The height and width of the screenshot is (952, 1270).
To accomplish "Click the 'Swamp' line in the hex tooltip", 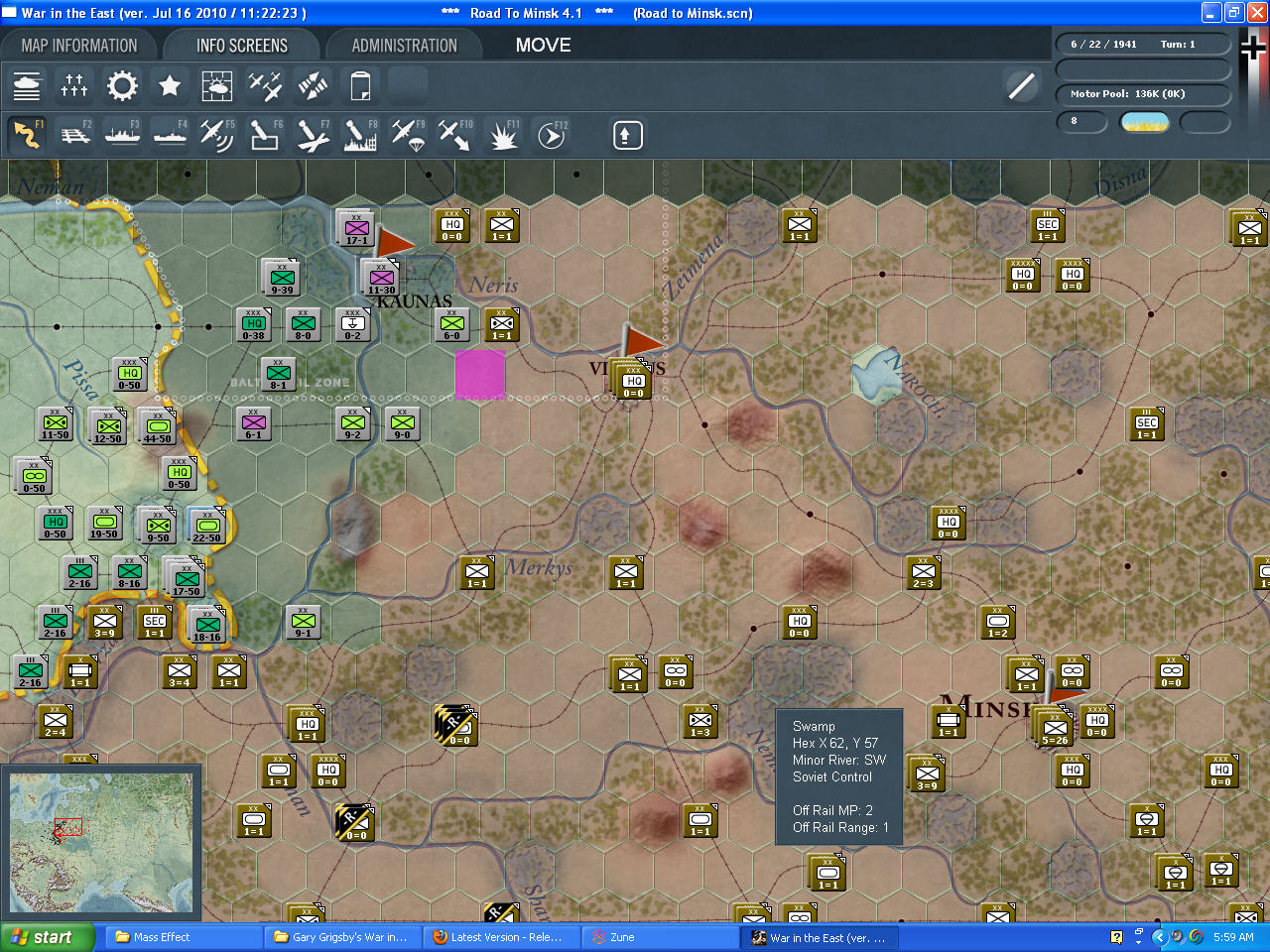I will point(814,726).
